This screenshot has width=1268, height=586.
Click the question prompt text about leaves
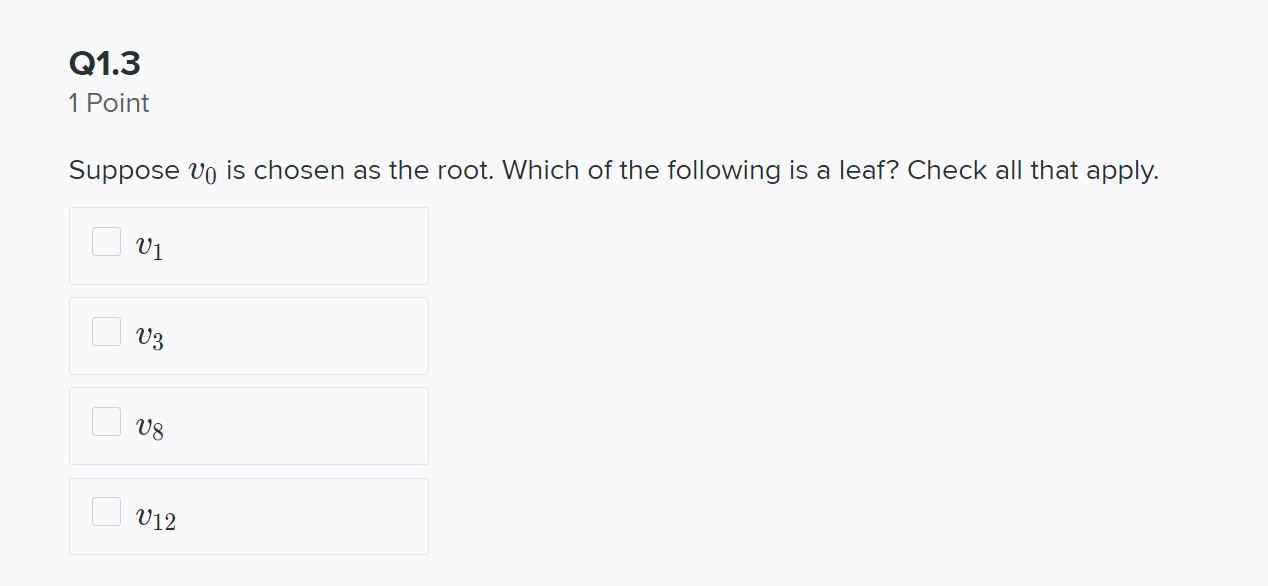pyautogui.click(x=613, y=170)
